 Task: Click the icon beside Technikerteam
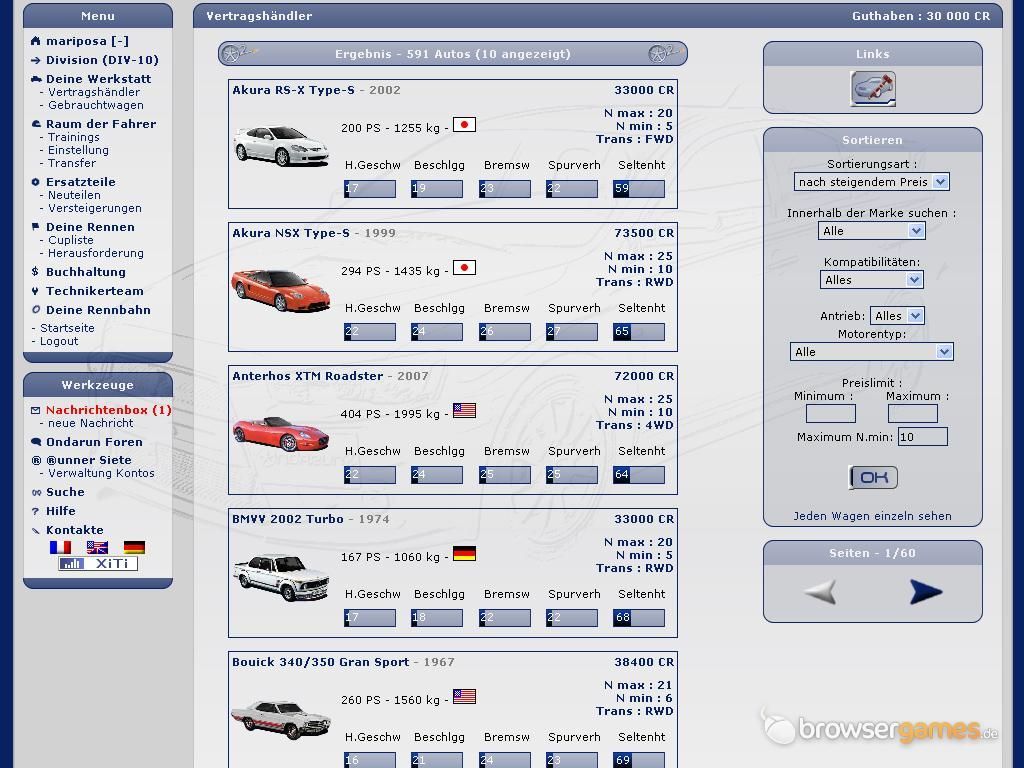coord(36,291)
